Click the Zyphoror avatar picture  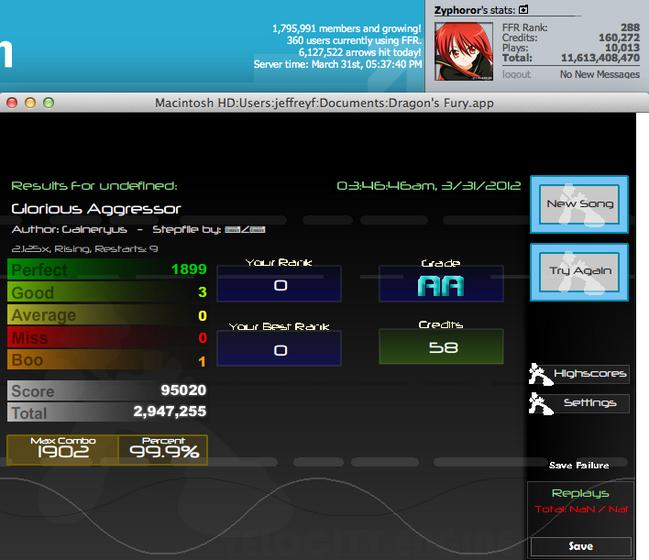[464, 51]
